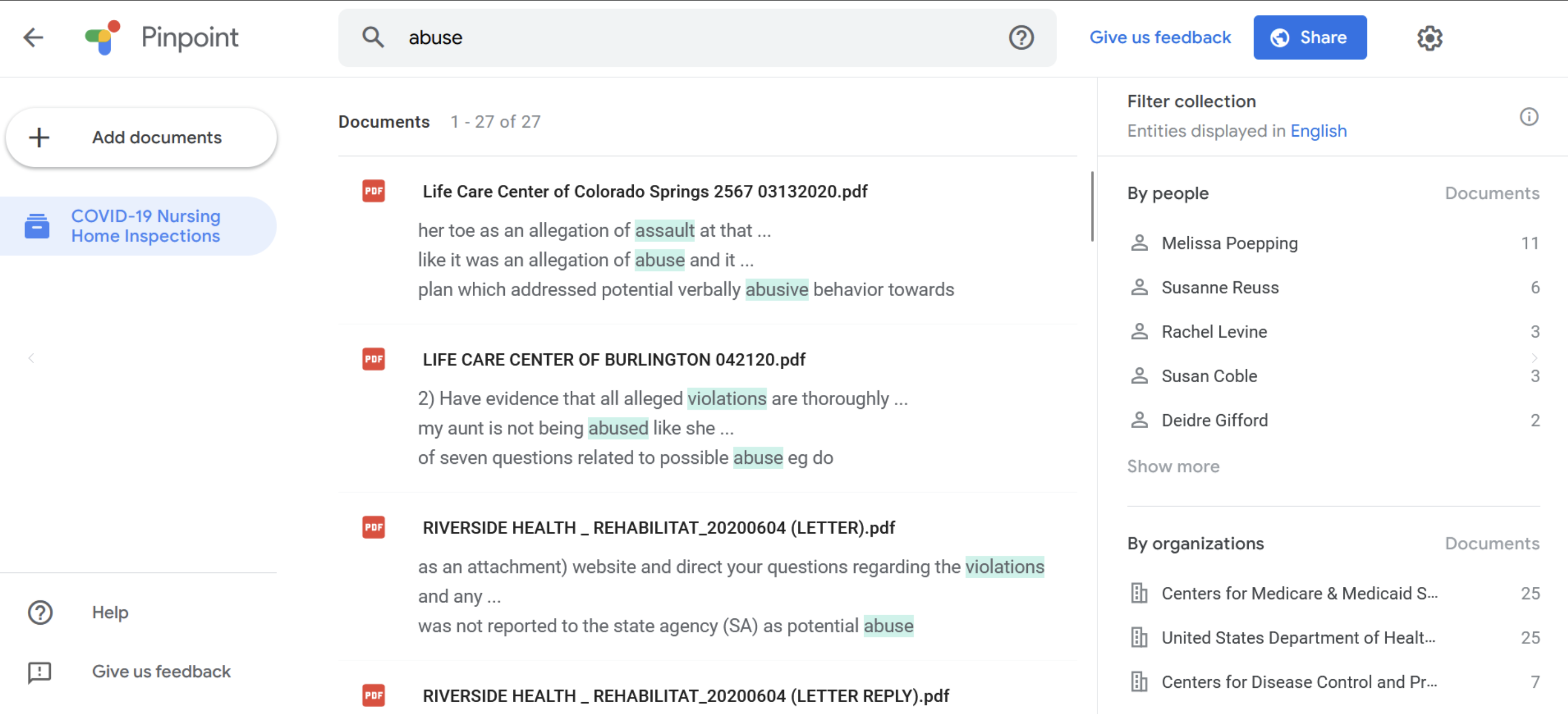The image size is (1568, 714).
Task: Click Filter collection info icon
Action: tap(1528, 116)
